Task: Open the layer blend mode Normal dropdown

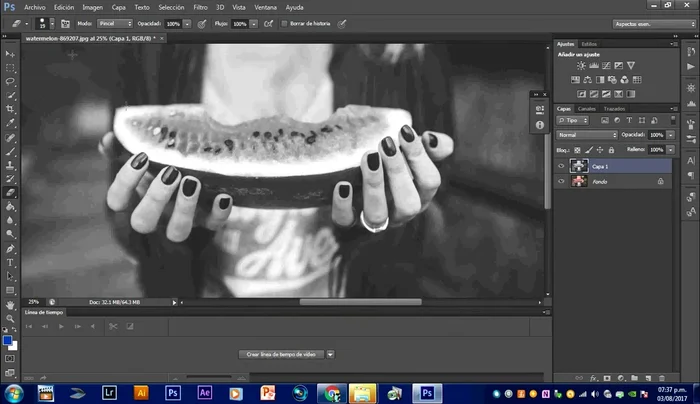Action: [x=586, y=134]
